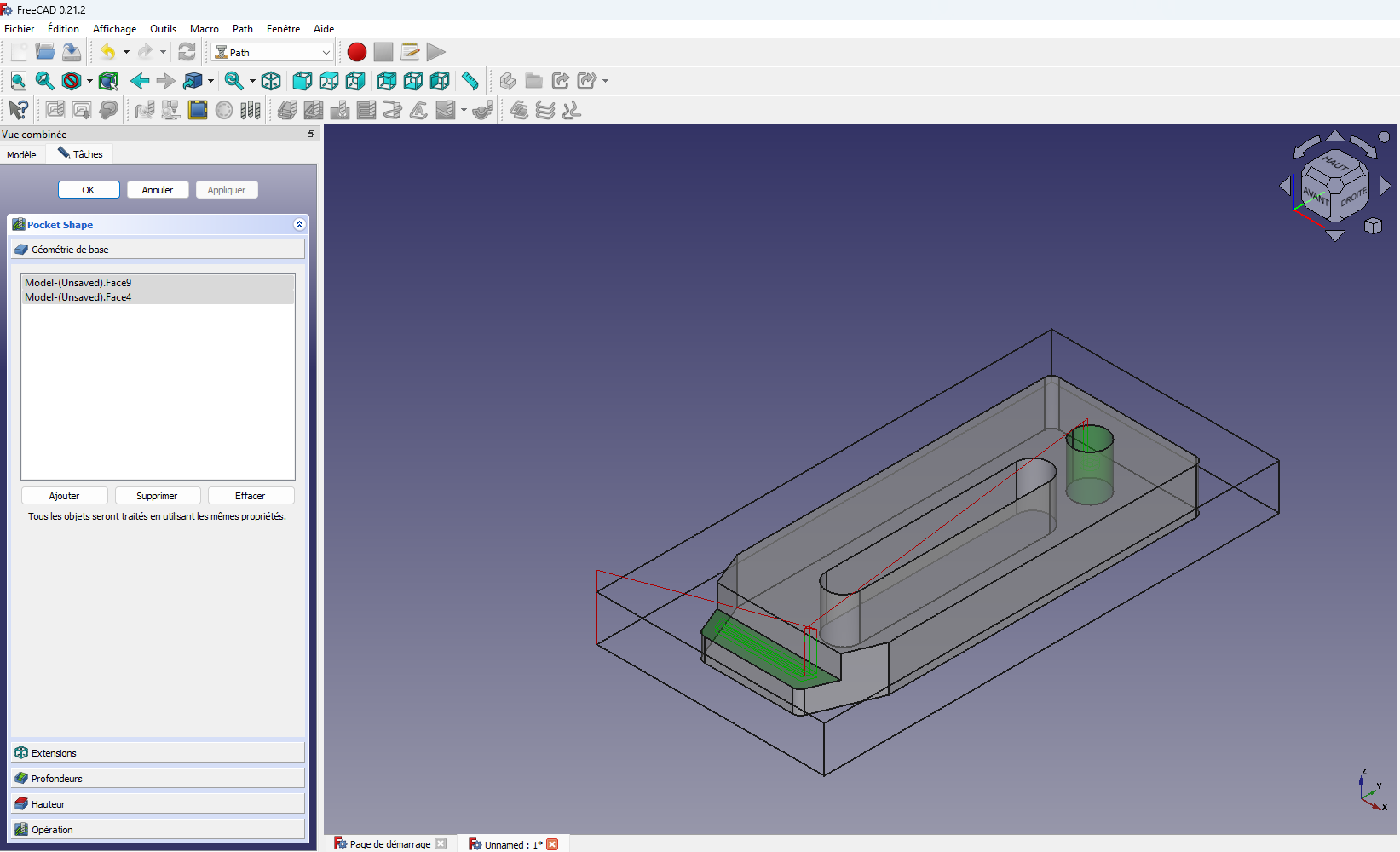Select Model-(Unsaved).Face9 in the list
Screen dimensions: 1400x852
pos(158,283)
